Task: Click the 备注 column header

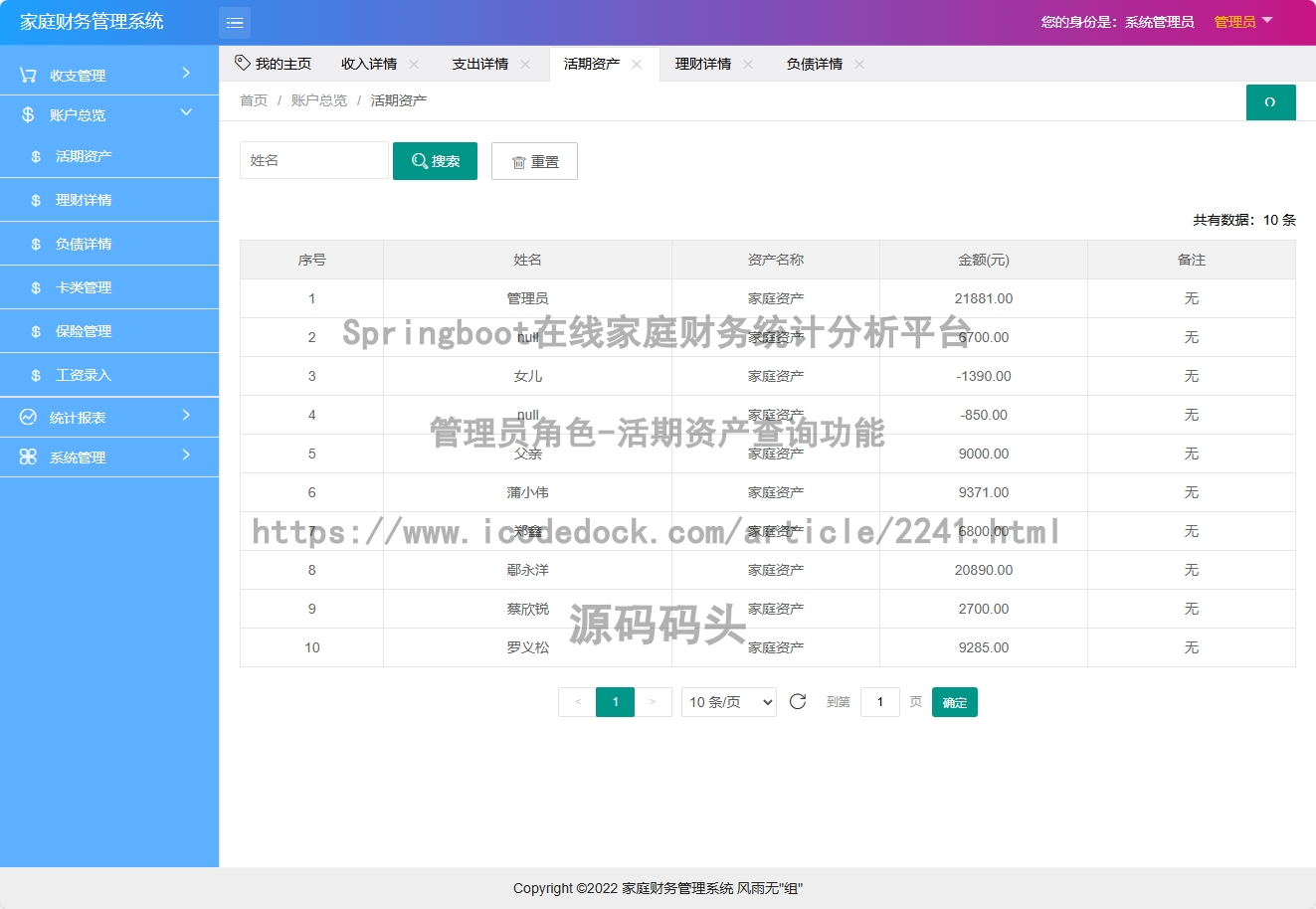Action: point(1192,260)
